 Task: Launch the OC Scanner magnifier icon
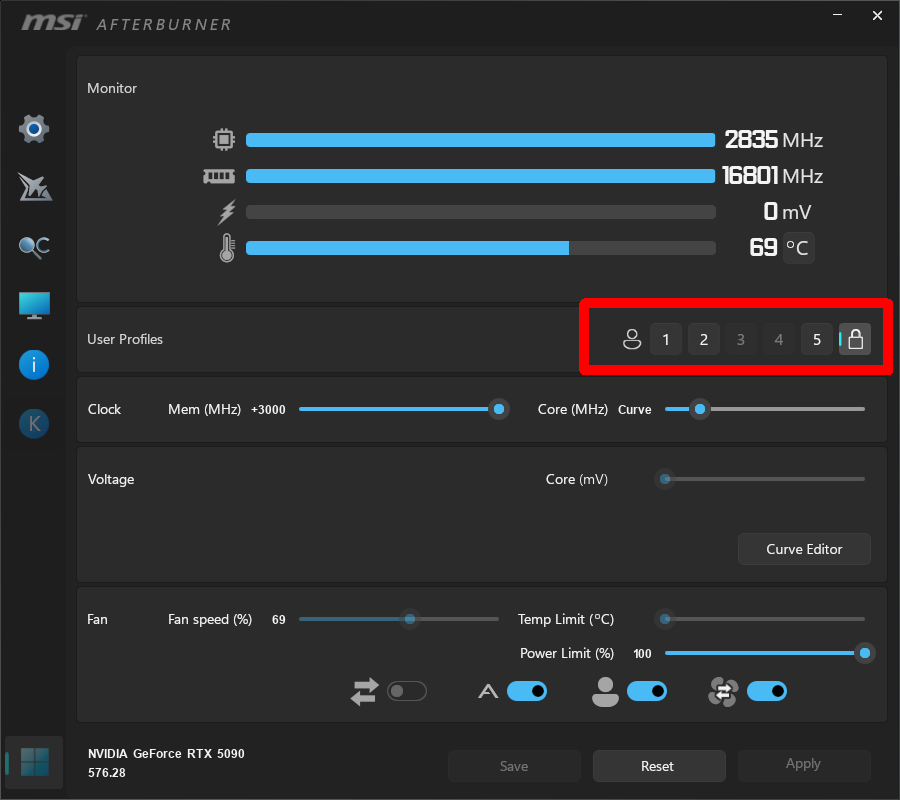pos(34,247)
